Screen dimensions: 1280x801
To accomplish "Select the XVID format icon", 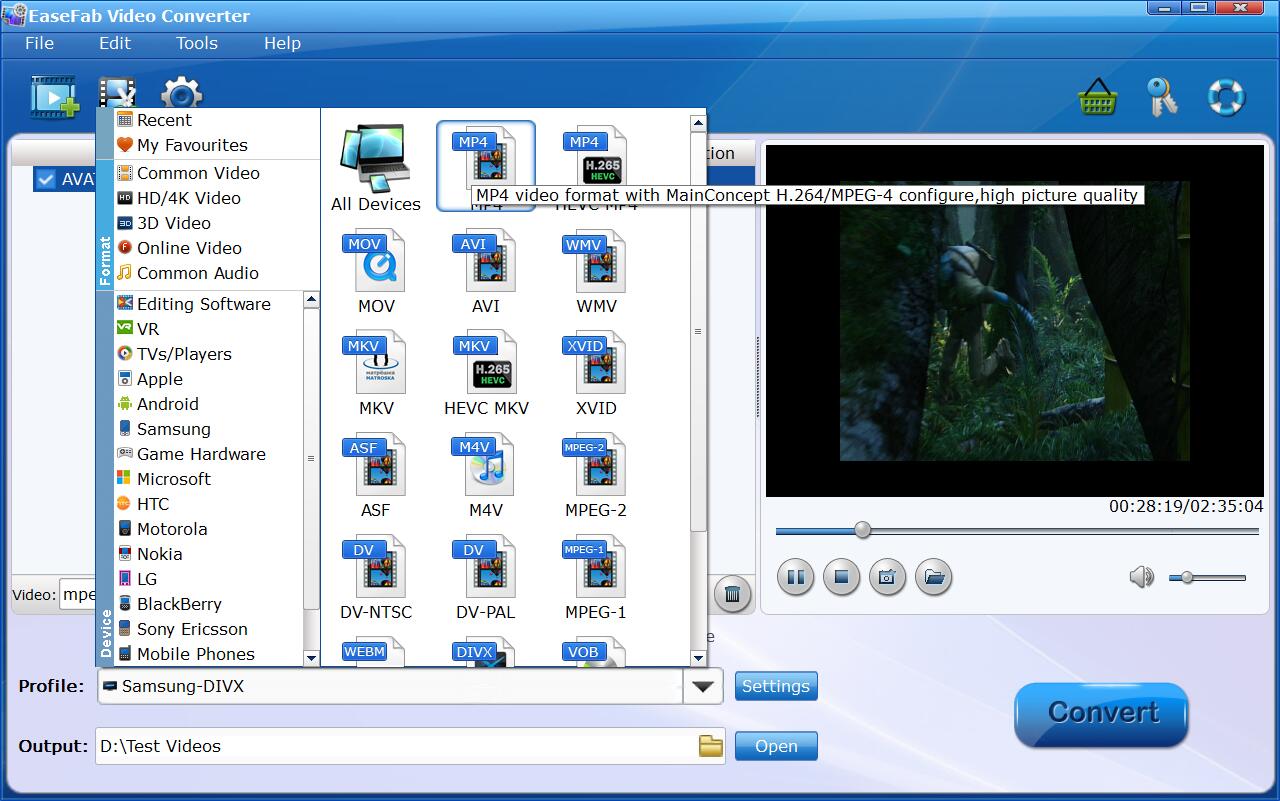I will tap(596, 374).
